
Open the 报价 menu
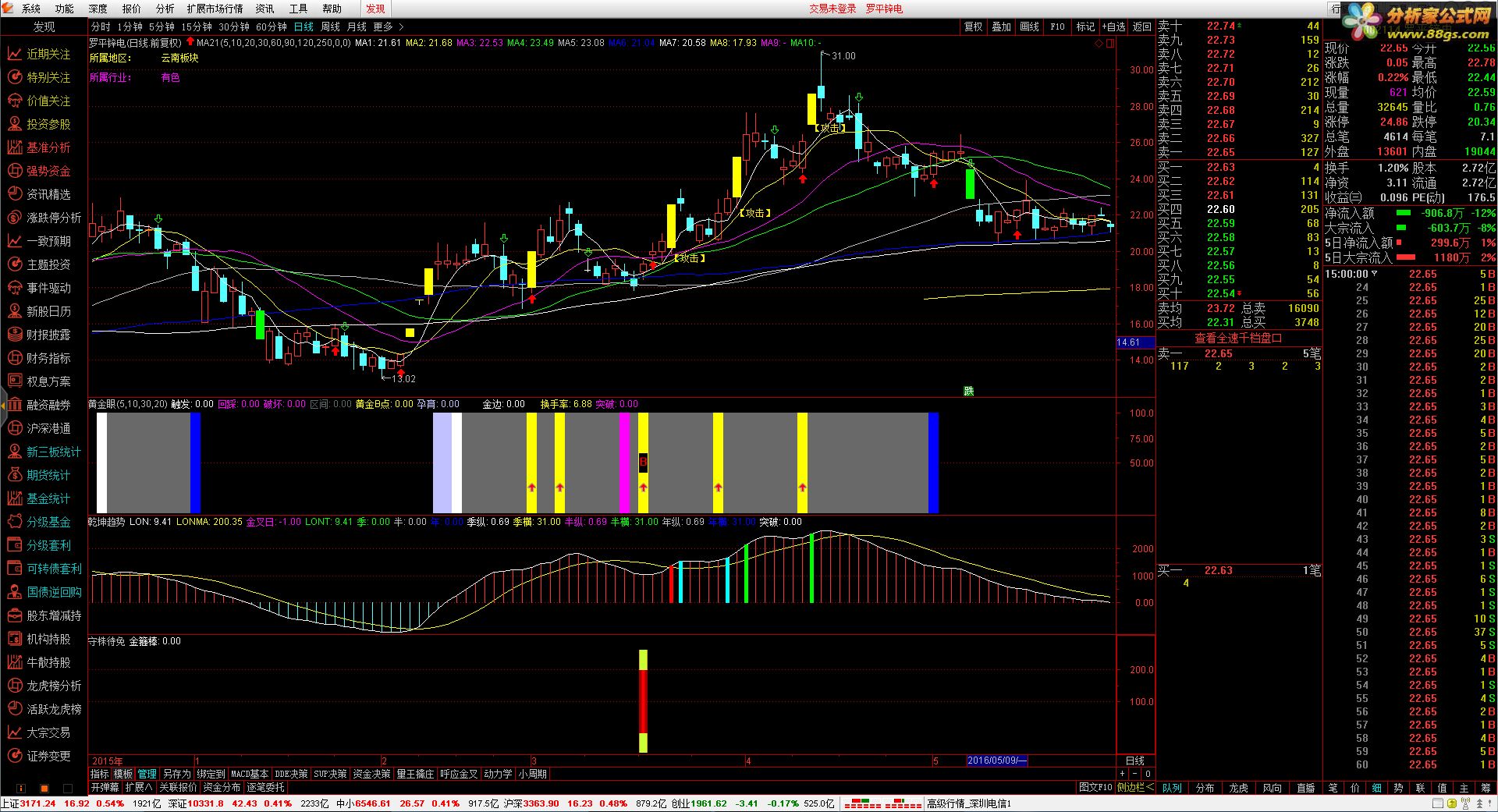pos(132,9)
